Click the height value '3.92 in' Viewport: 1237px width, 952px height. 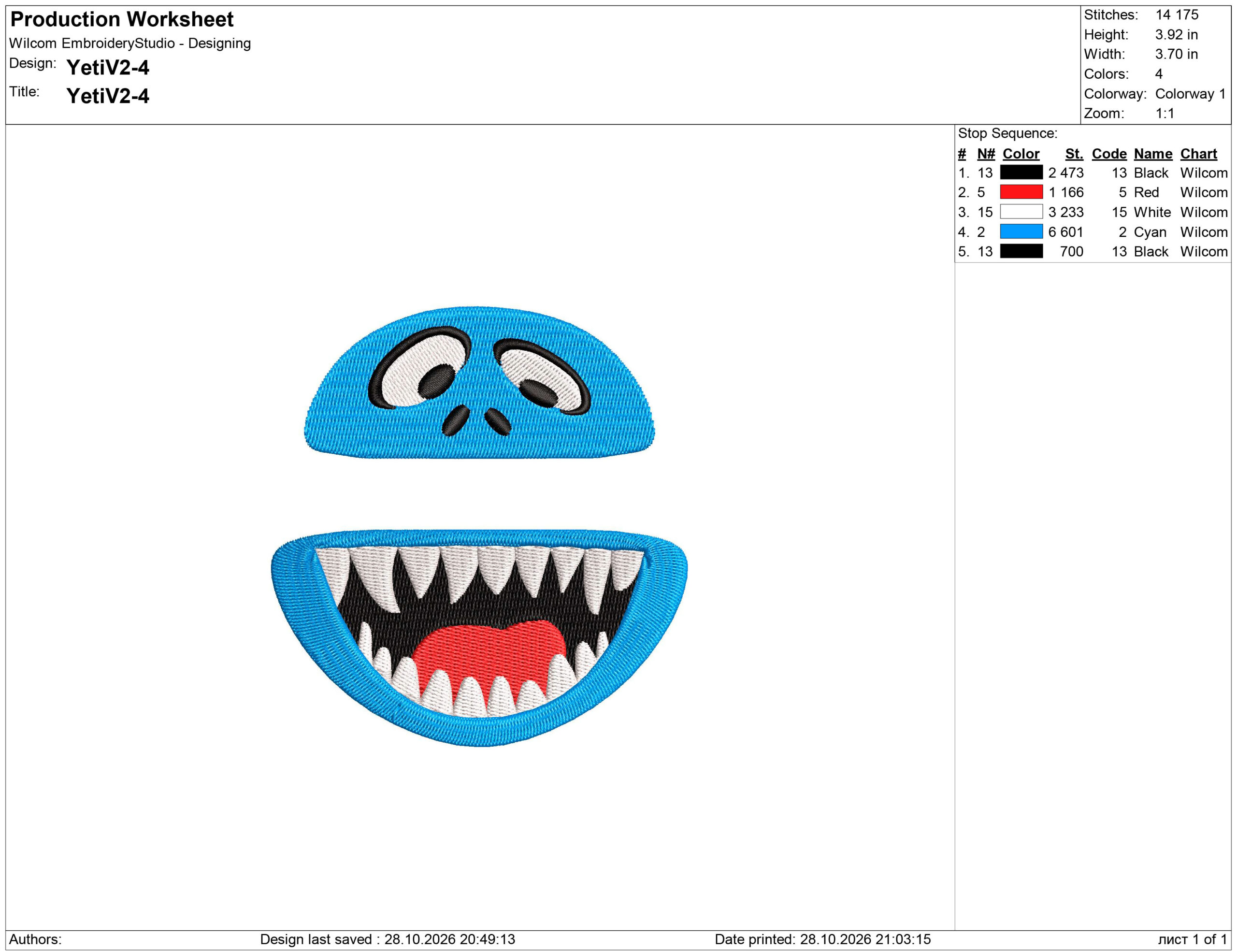pyautogui.click(x=1177, y=34)
